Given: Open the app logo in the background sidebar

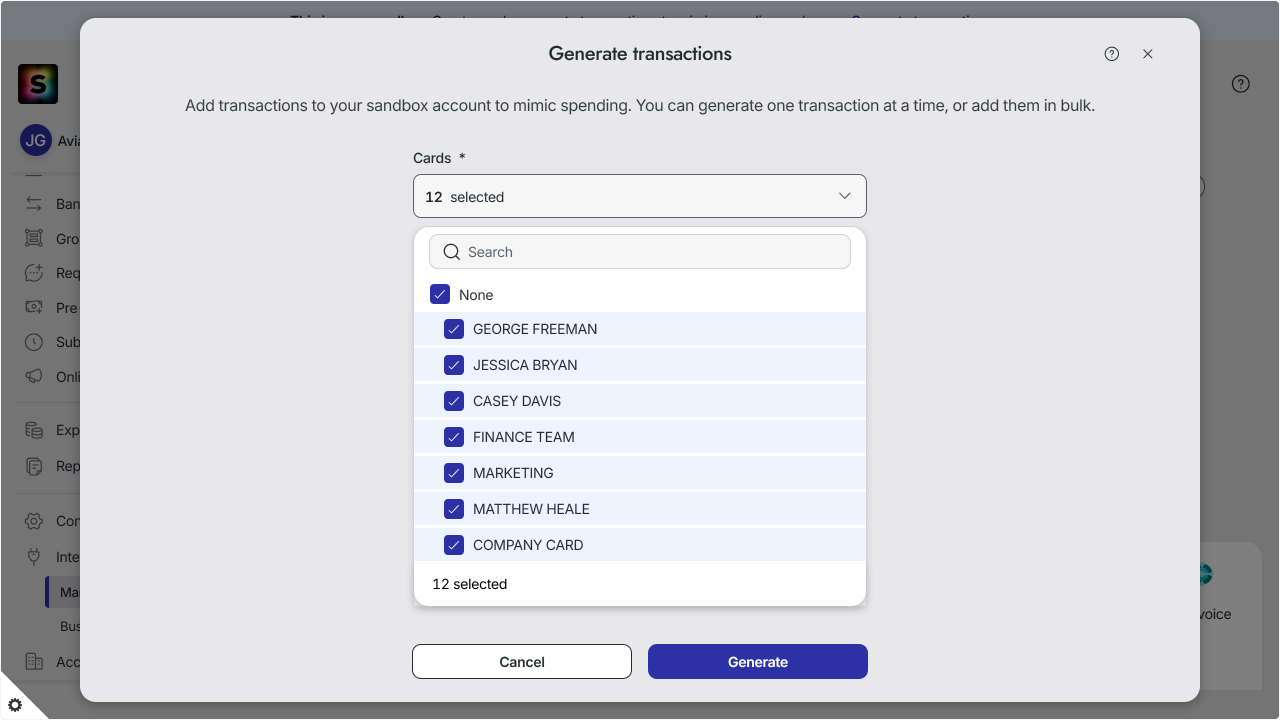Looking at the screenshot, I should tap(38, 84).
